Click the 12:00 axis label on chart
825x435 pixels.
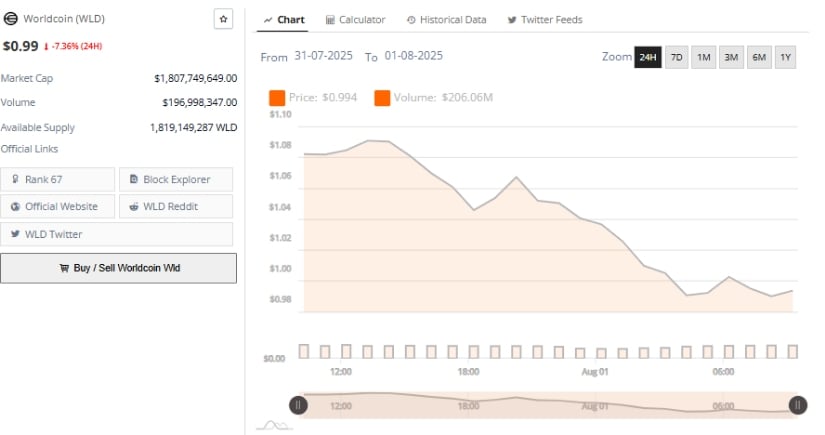click(341, 372)
